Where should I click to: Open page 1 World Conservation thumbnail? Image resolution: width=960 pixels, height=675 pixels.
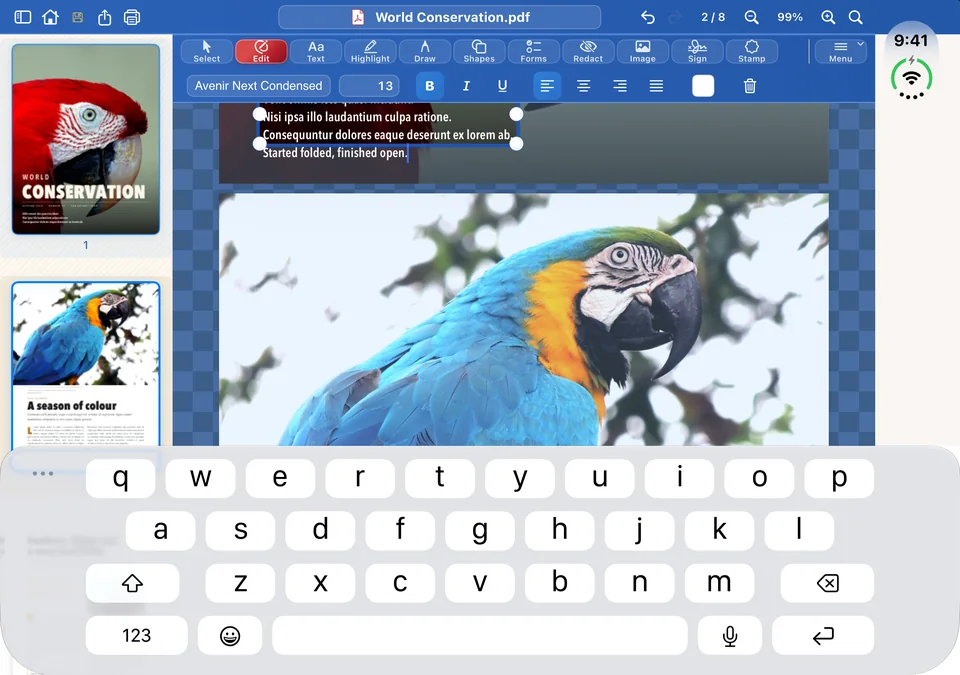pos(86,139)
